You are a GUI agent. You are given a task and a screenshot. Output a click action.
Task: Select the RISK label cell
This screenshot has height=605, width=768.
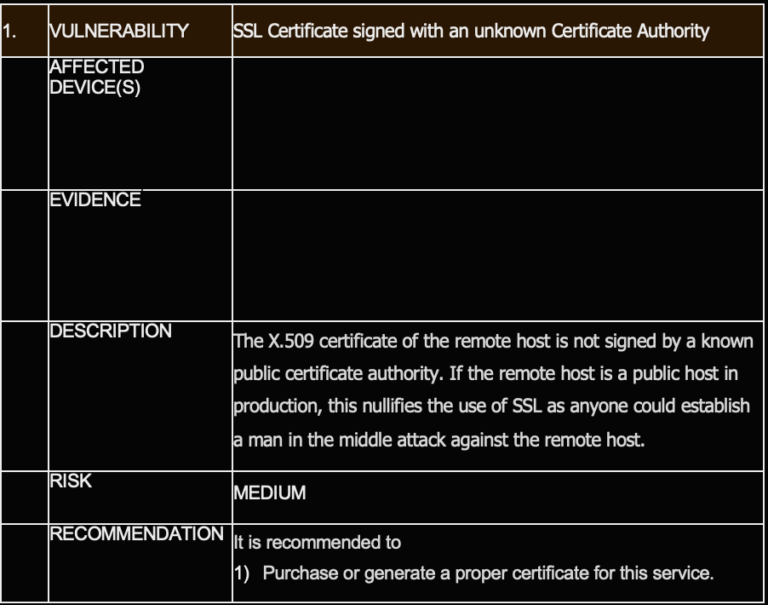pos(70,481)
